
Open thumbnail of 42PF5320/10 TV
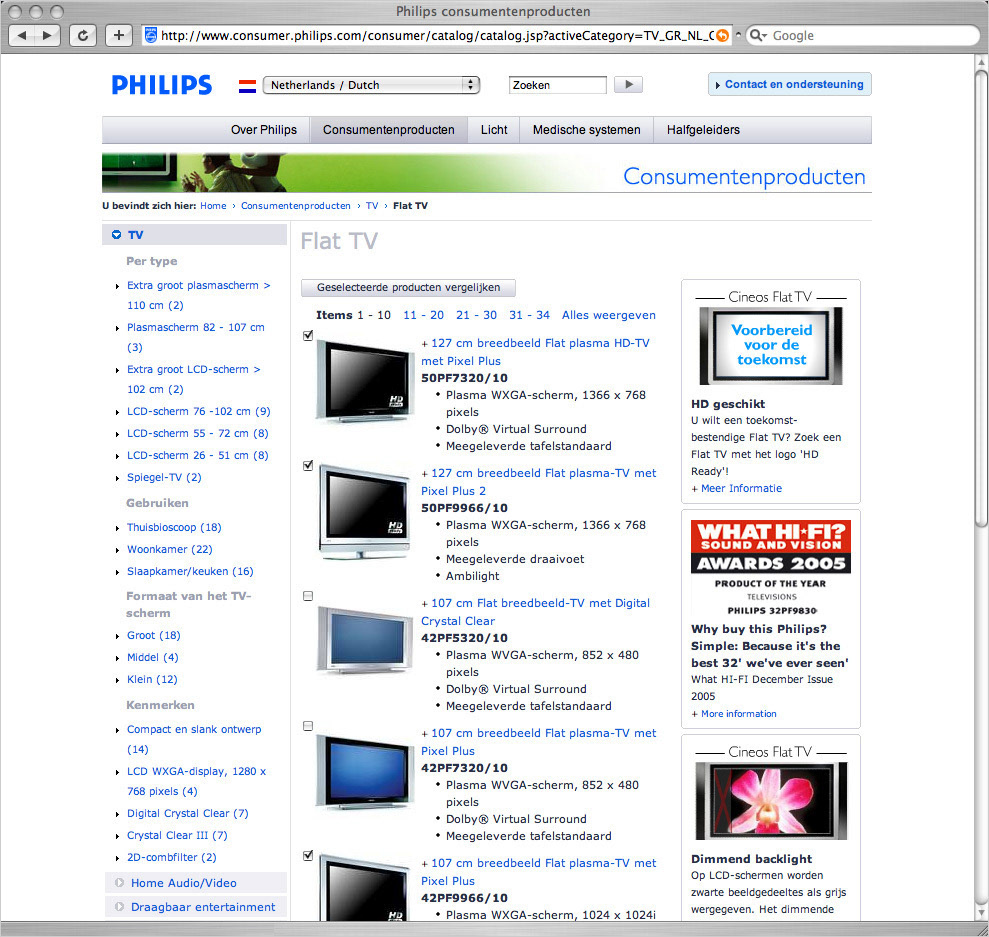click(x=364, y=639)
